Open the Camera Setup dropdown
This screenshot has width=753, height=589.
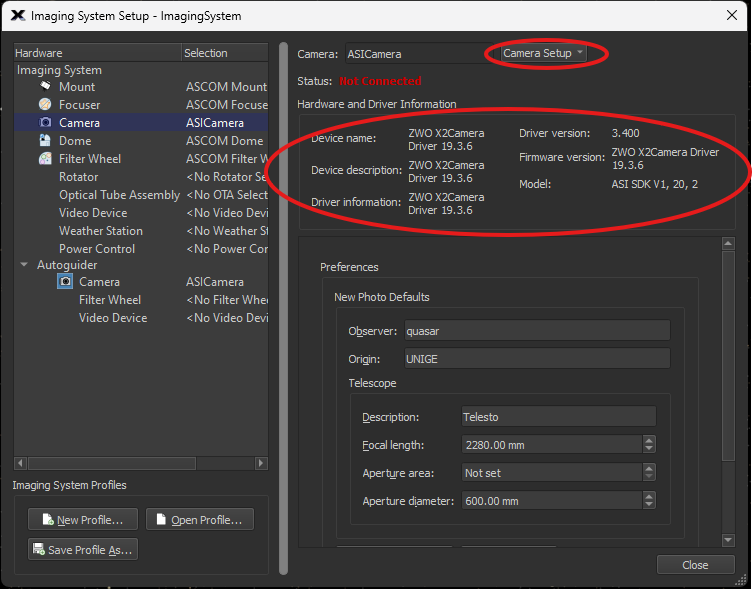coord(544,53)
